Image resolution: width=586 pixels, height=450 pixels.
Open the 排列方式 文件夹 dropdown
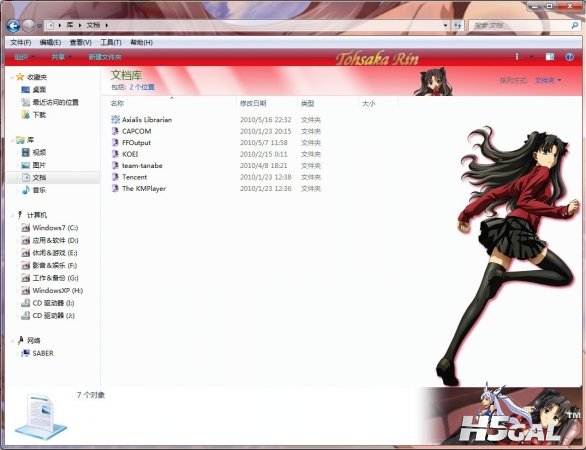548,80
